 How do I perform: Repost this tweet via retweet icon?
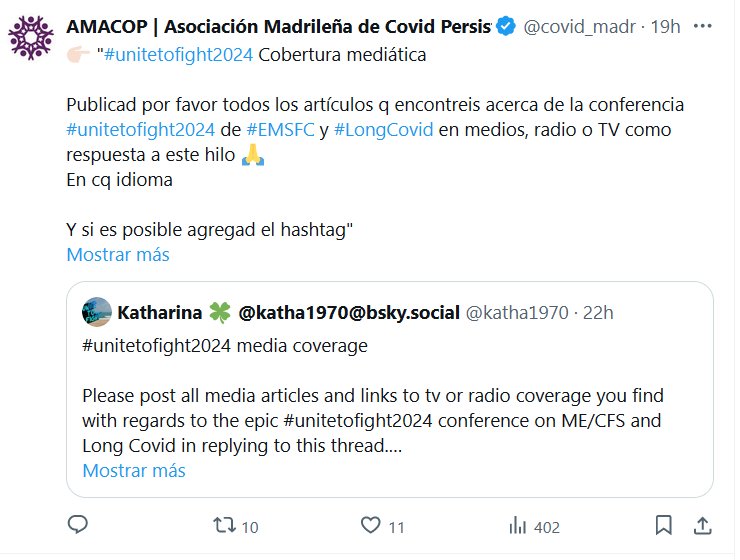[226, 526]
